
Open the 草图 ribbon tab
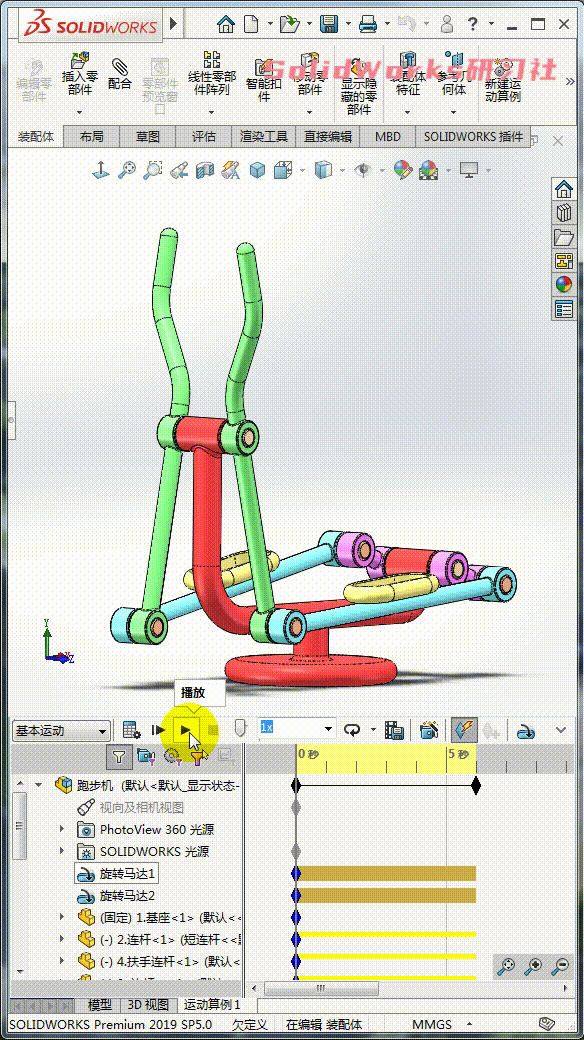147,137
